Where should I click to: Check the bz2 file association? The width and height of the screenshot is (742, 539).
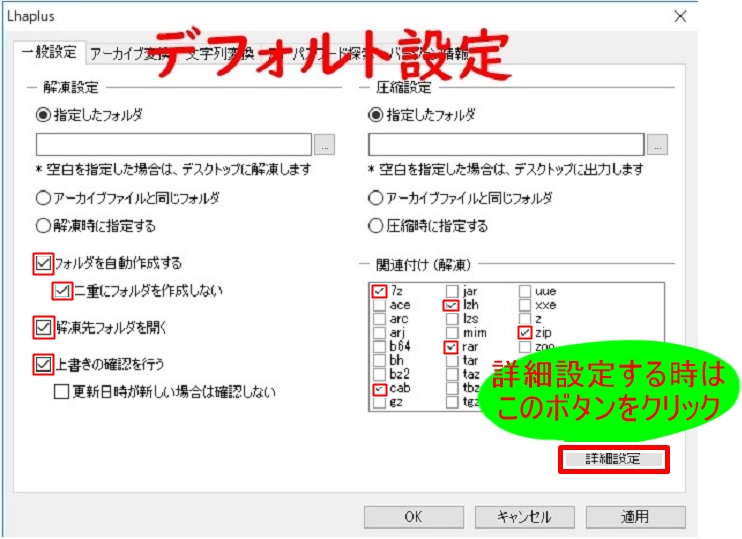(x=379, y=374)
